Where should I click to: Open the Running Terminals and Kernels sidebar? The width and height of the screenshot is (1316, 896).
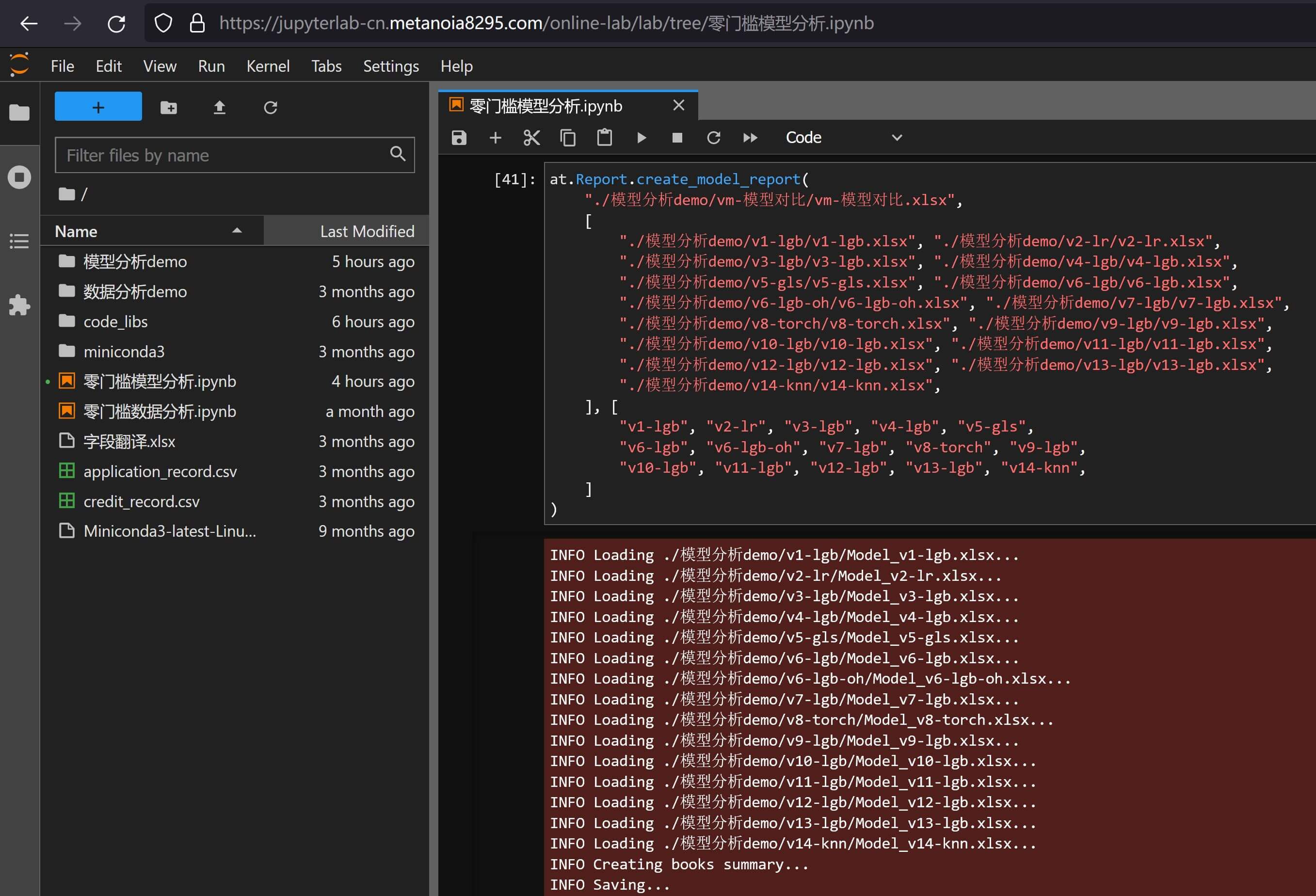click(x=19, y=177)
